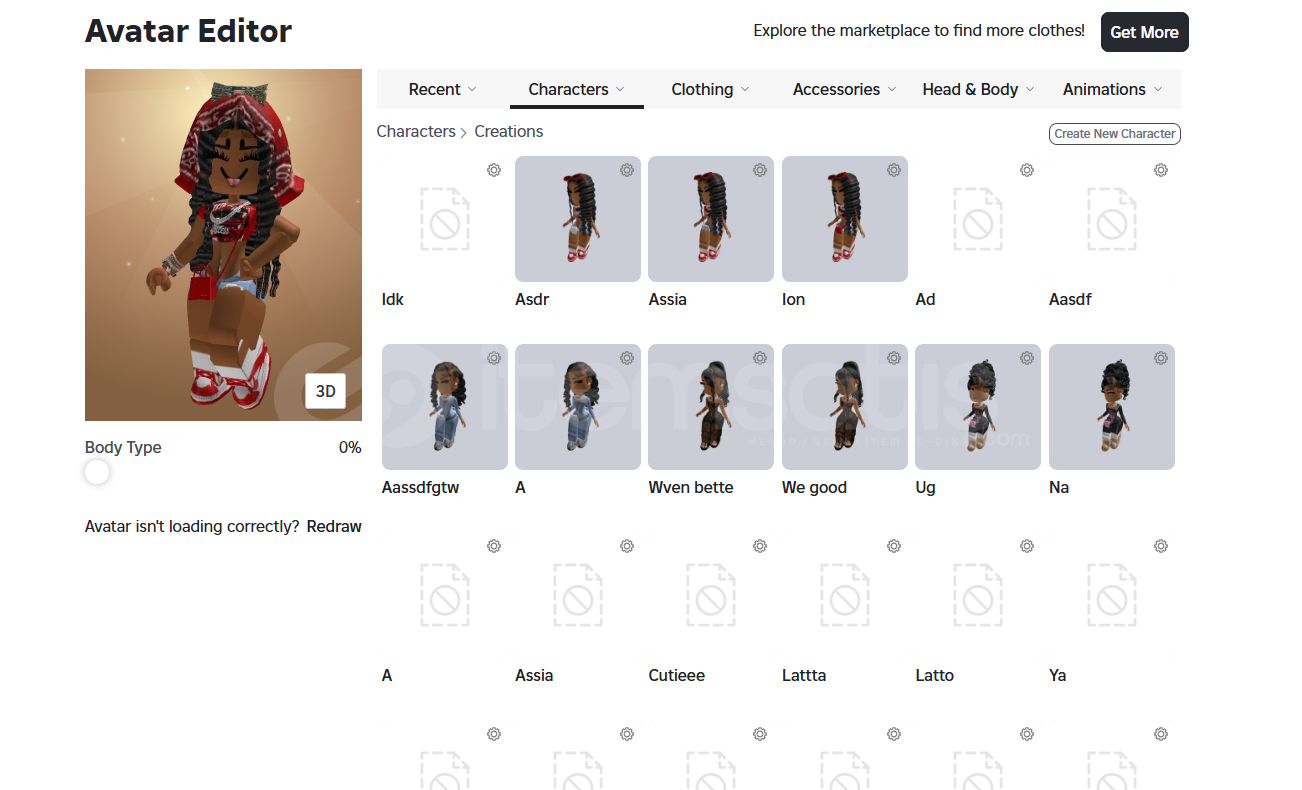Click Characters breadcrumb link
This screenshot has height=790, width=1302.
(416, 131)
